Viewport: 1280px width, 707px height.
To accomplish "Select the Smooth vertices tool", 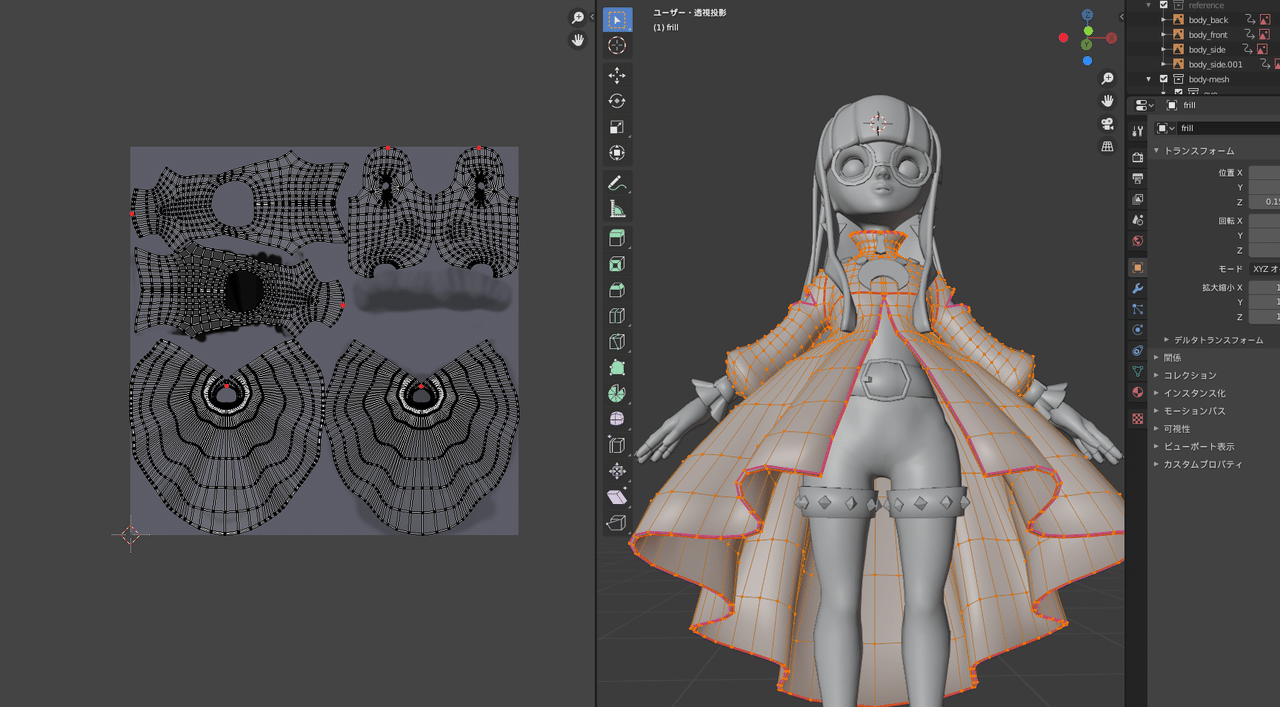I will pos(617,419).
